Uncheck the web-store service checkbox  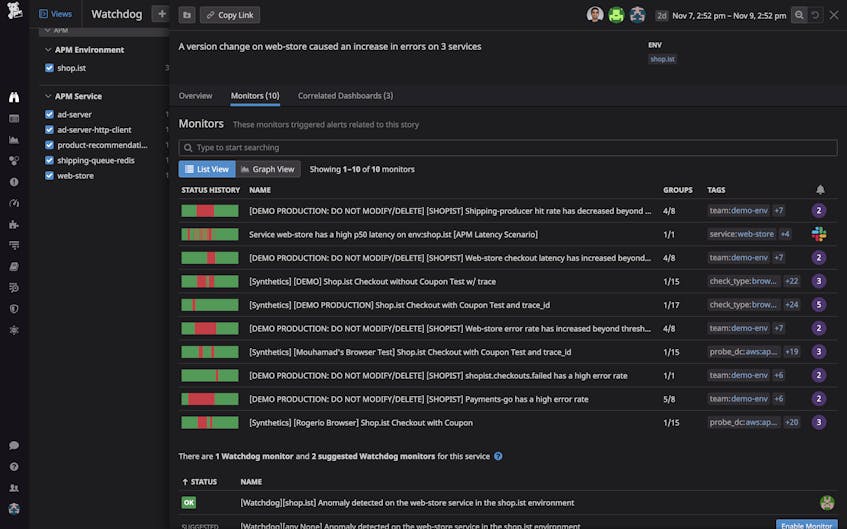tap(50, 176)
